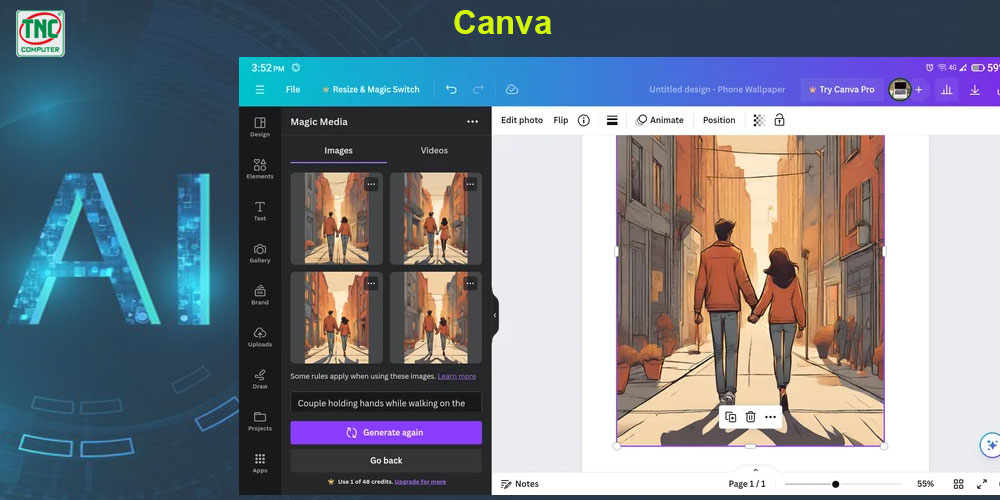
Task: Open the 55% zoom level menu
Action: (x=925, y=484)
